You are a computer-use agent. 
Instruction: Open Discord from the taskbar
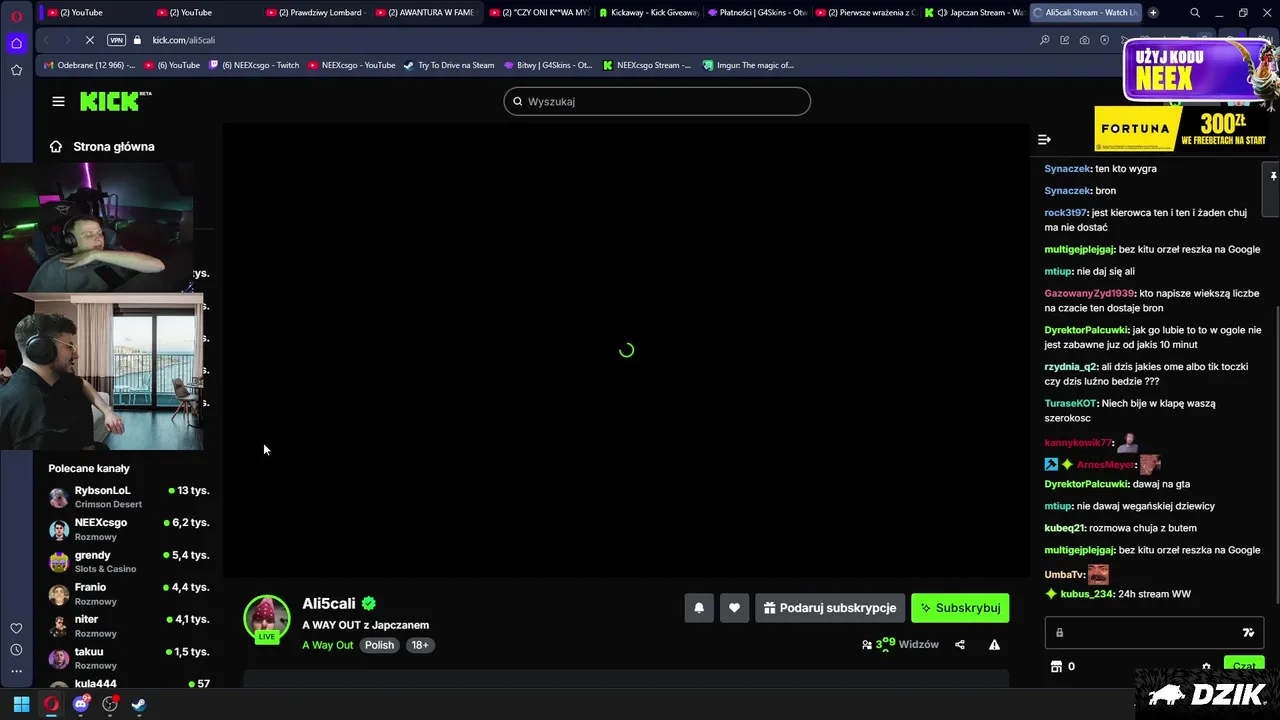(x=81, y=704)
